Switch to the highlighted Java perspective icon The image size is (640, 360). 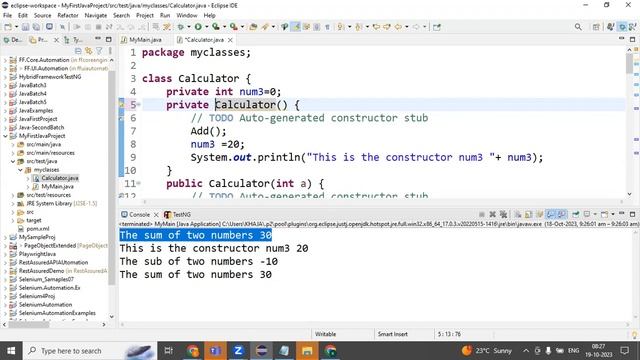pos(622,27)
